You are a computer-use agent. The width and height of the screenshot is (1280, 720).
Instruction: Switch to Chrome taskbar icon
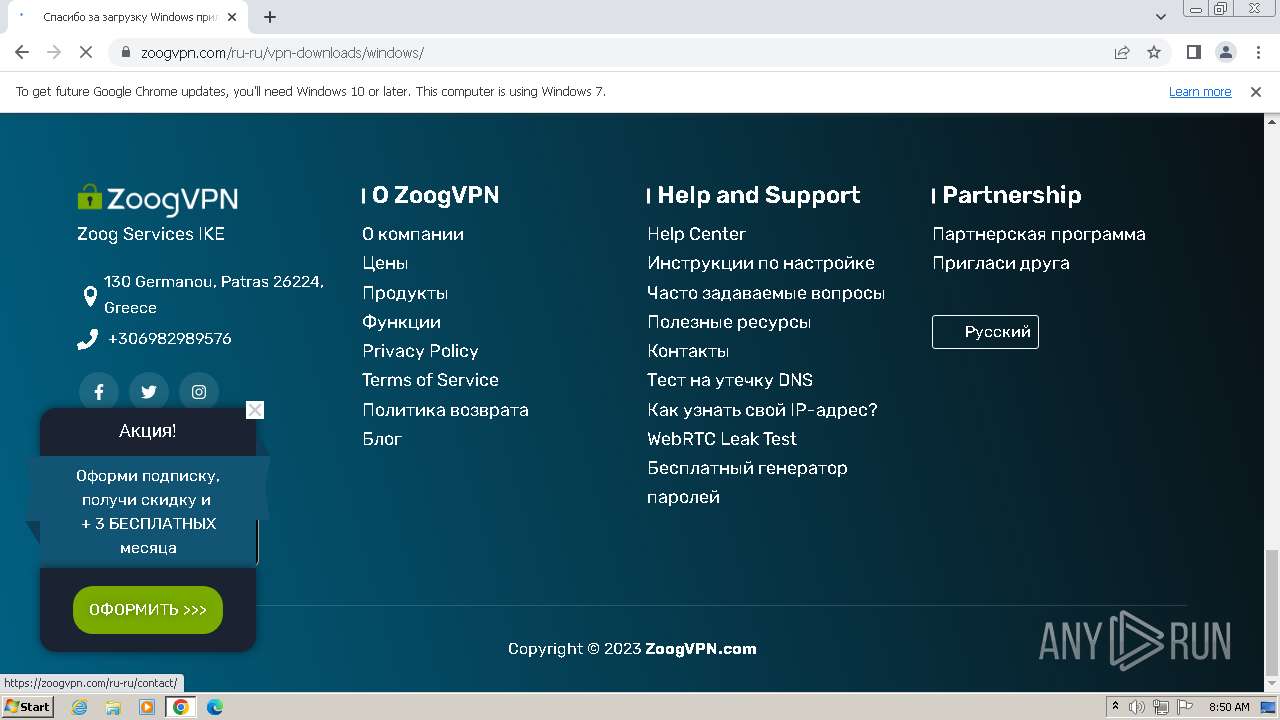(181, 707)
